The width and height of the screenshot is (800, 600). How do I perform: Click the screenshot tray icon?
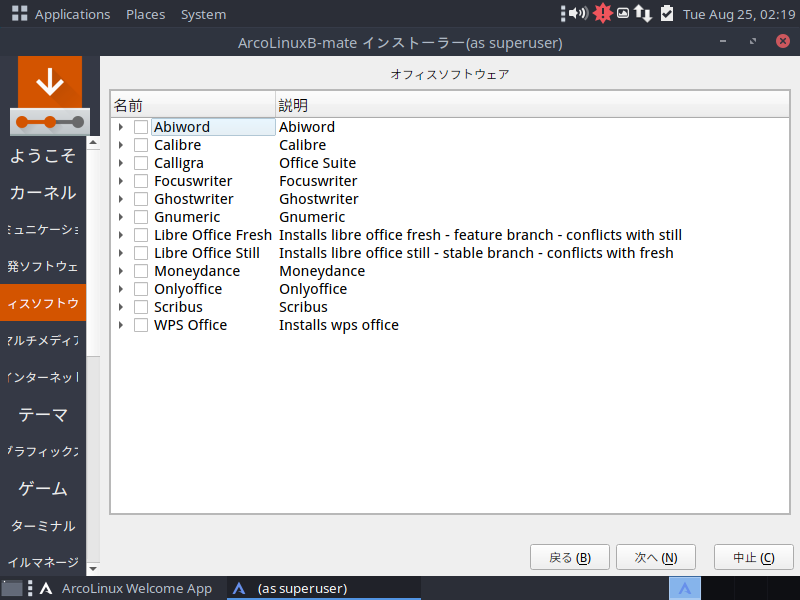pyautogui.click(x=623, y=13)
